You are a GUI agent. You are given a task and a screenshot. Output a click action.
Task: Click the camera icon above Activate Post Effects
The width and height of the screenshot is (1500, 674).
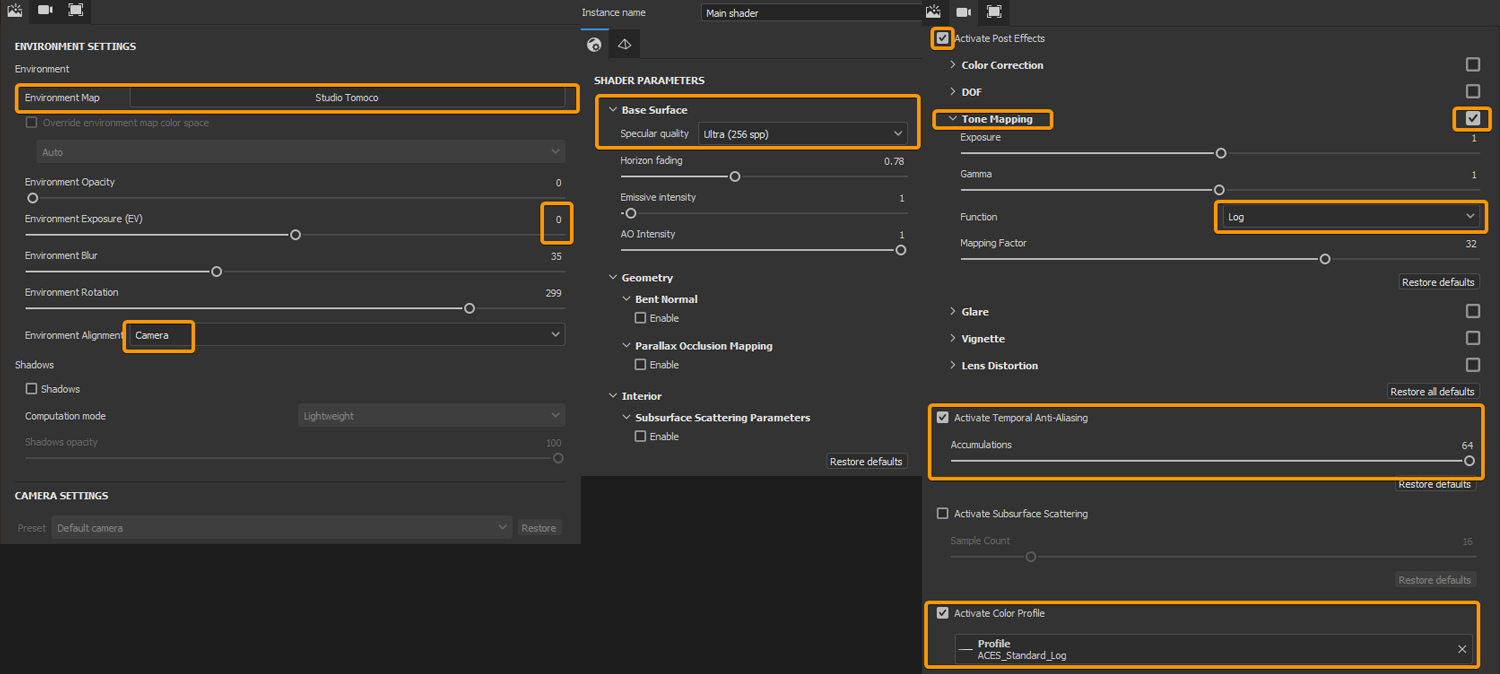pos(963,12)
